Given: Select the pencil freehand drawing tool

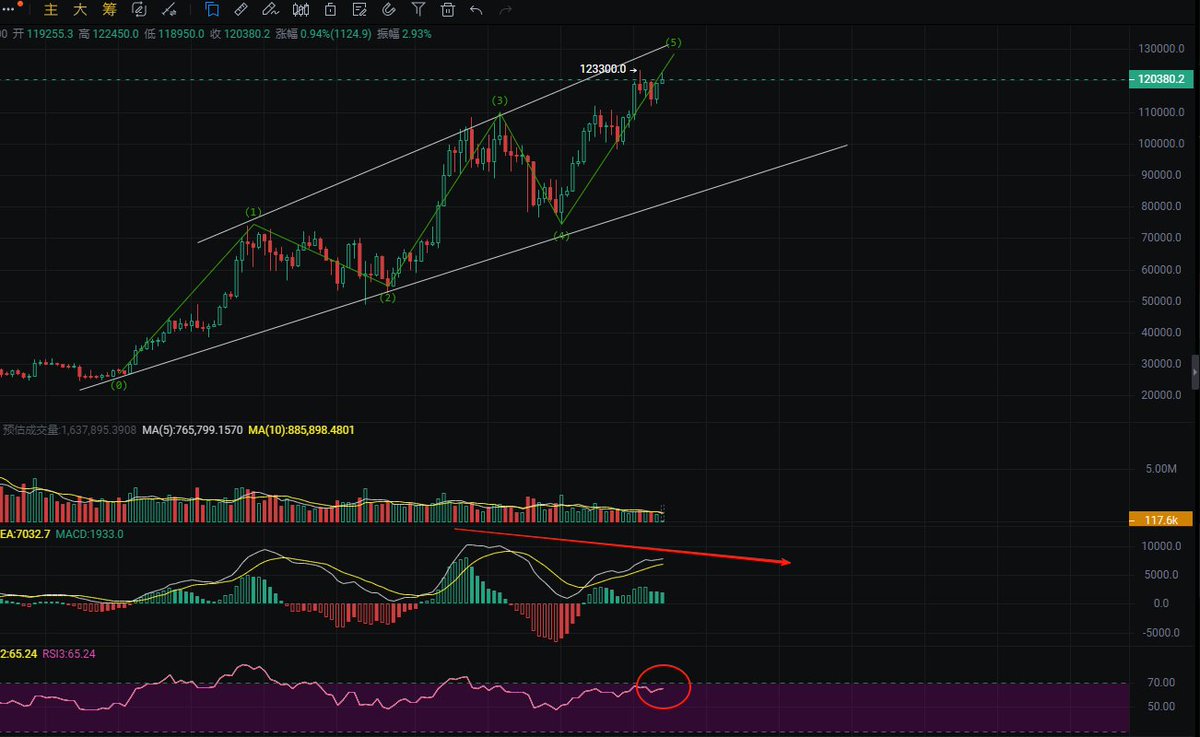Looking at the screenshot, I should pos(270,10).
